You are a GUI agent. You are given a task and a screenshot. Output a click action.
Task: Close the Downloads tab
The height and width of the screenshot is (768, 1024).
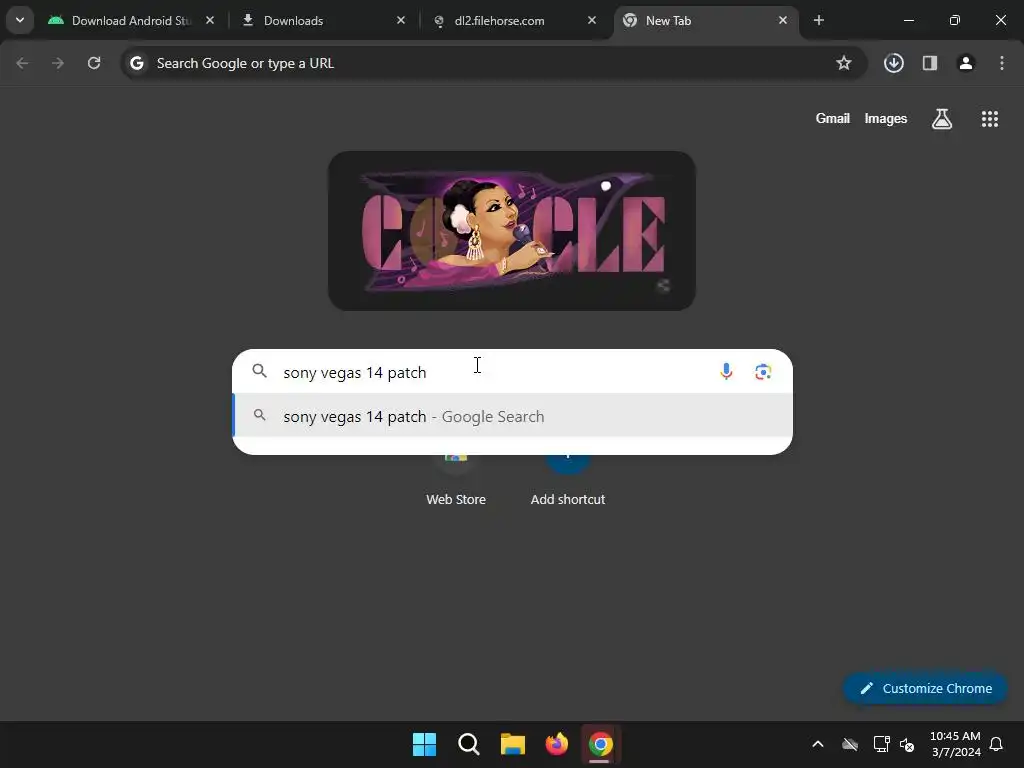pyautogui.click(x=401, y=20)
